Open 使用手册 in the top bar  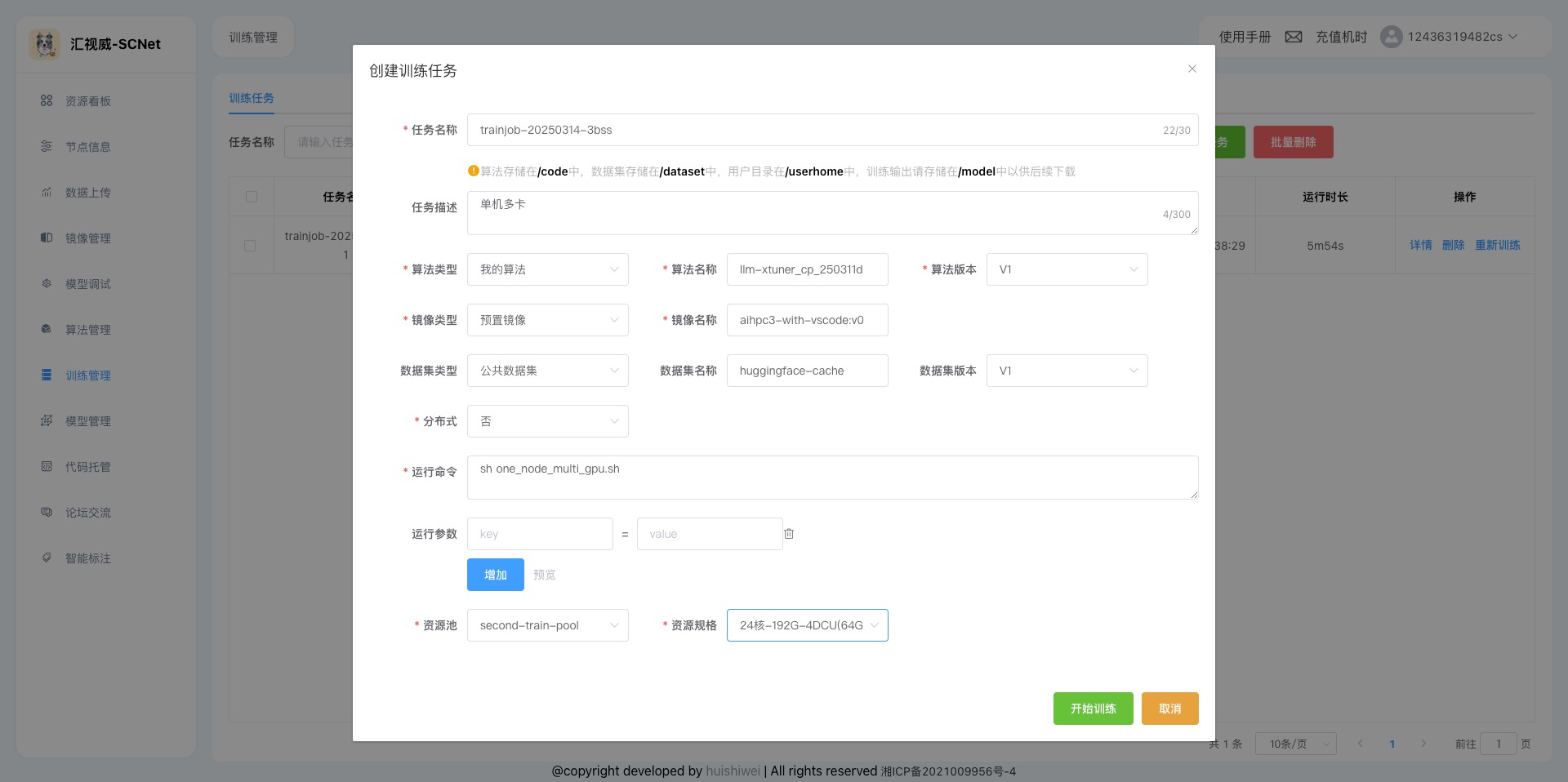[1245, 37]
